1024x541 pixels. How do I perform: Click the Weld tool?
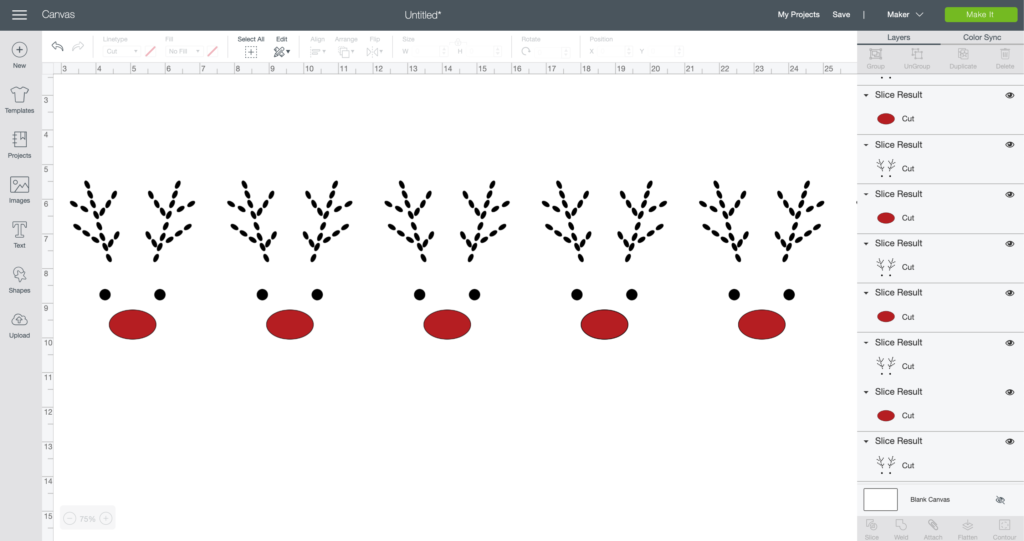pyautogui.click(x=901, y=529)
